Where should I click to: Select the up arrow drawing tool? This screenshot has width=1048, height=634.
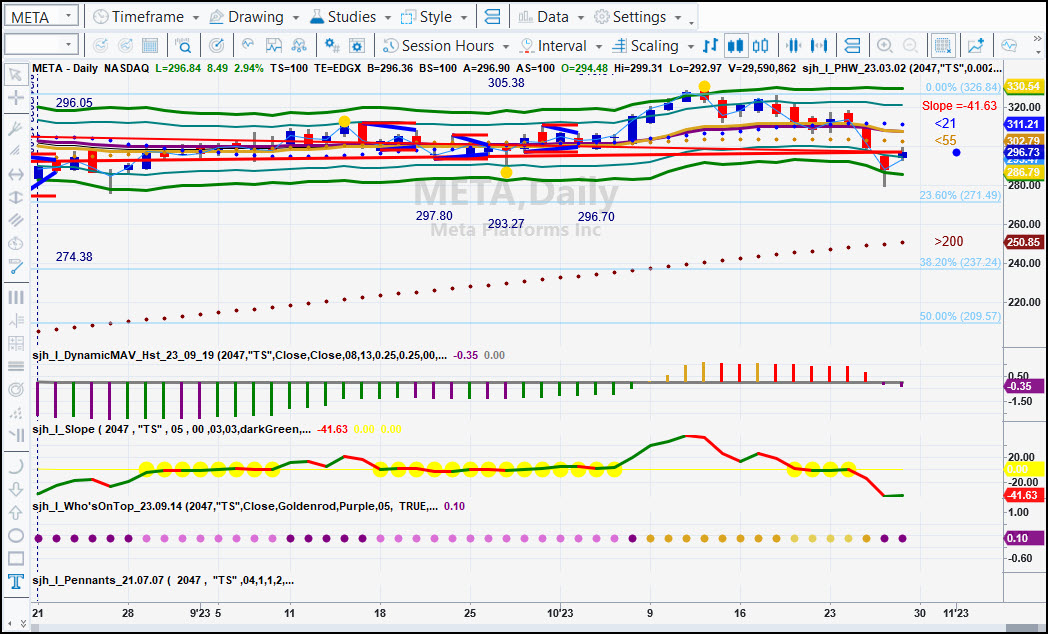(15, 512)
